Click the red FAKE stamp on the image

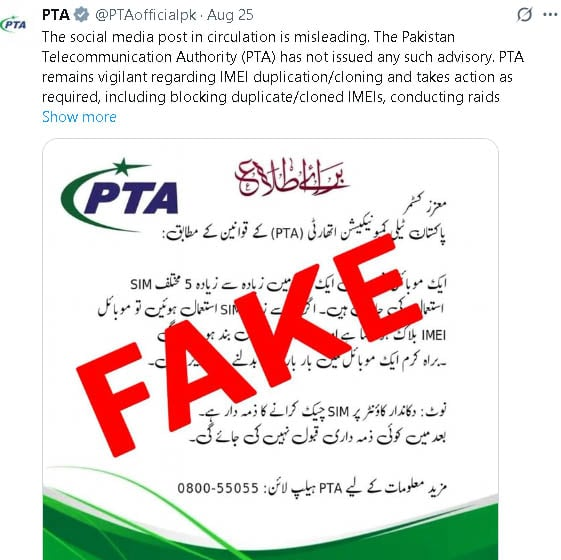pyautogui.click(x=250, y=345)
